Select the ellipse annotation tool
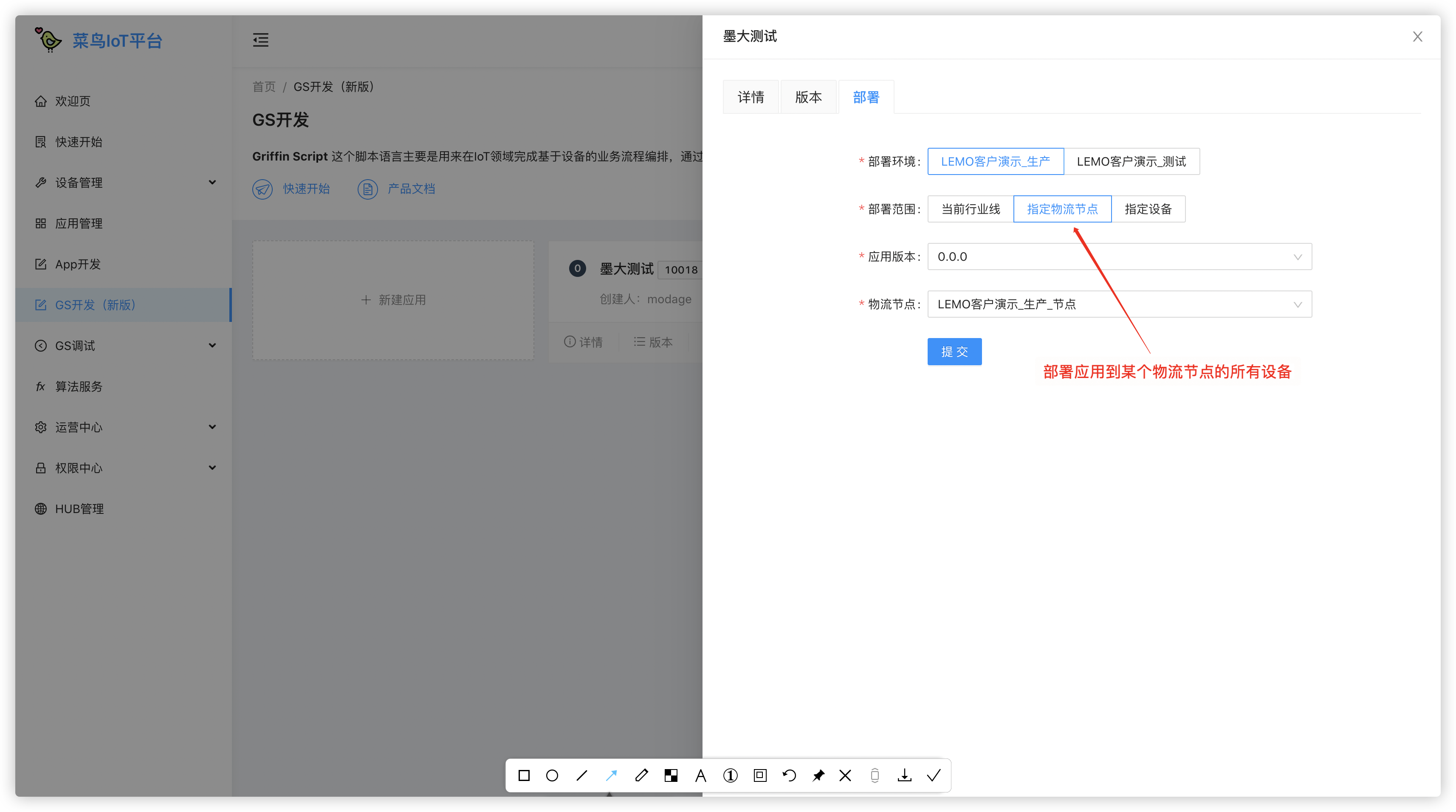 552,775
